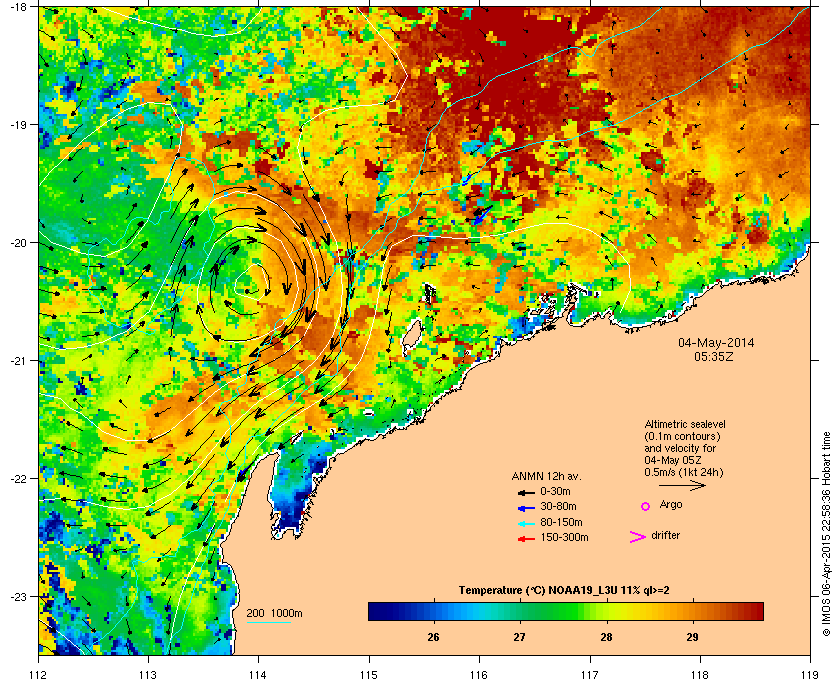Click the 80-150m depth label
This screenshot has width=840, height=680.
pyautogui.click(x=561, y=522)
